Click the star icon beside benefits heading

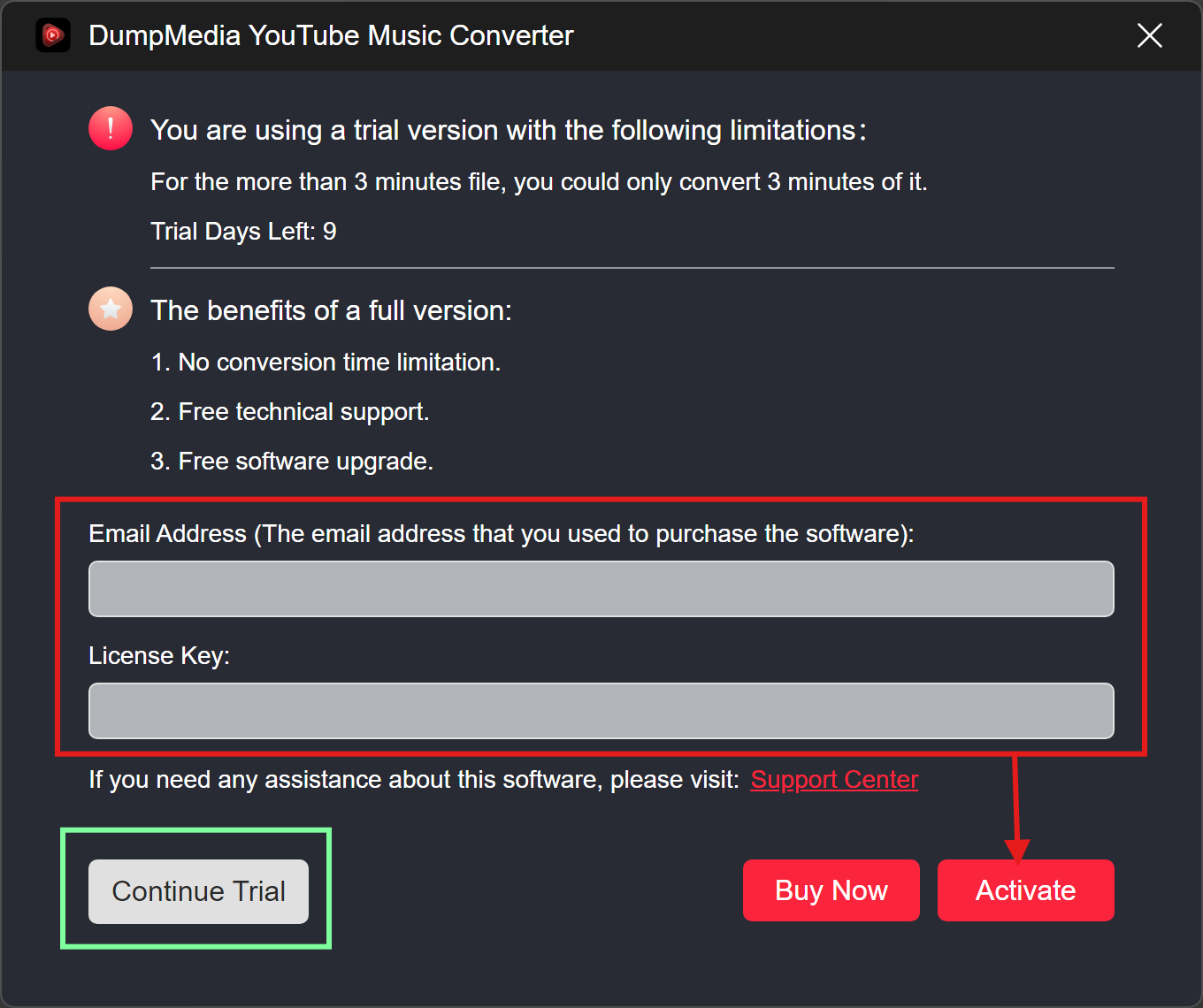click(111, 309)
